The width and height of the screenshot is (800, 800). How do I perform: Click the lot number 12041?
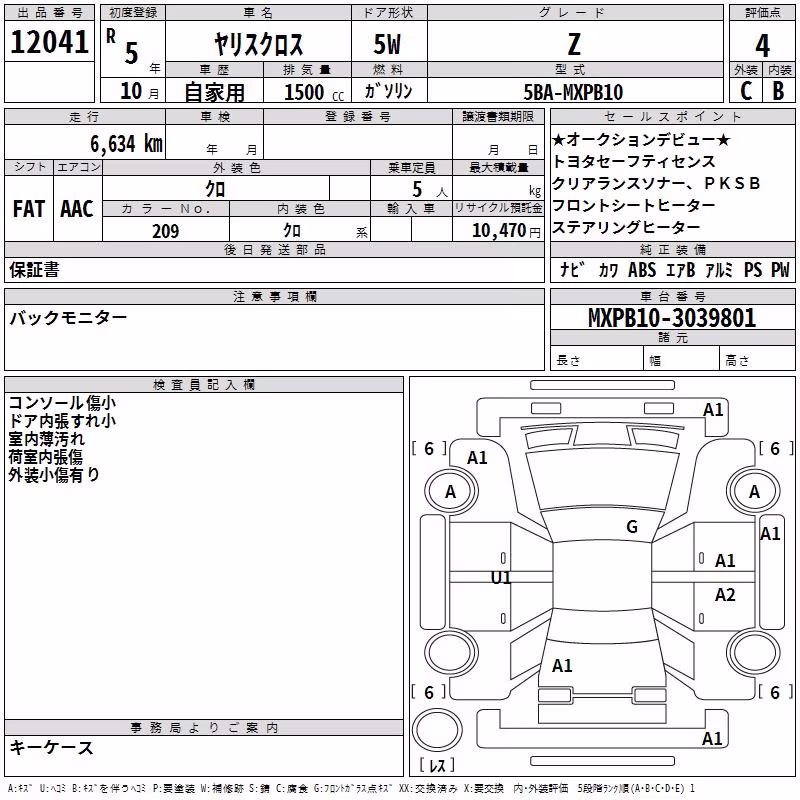click(x=49, y=42)
